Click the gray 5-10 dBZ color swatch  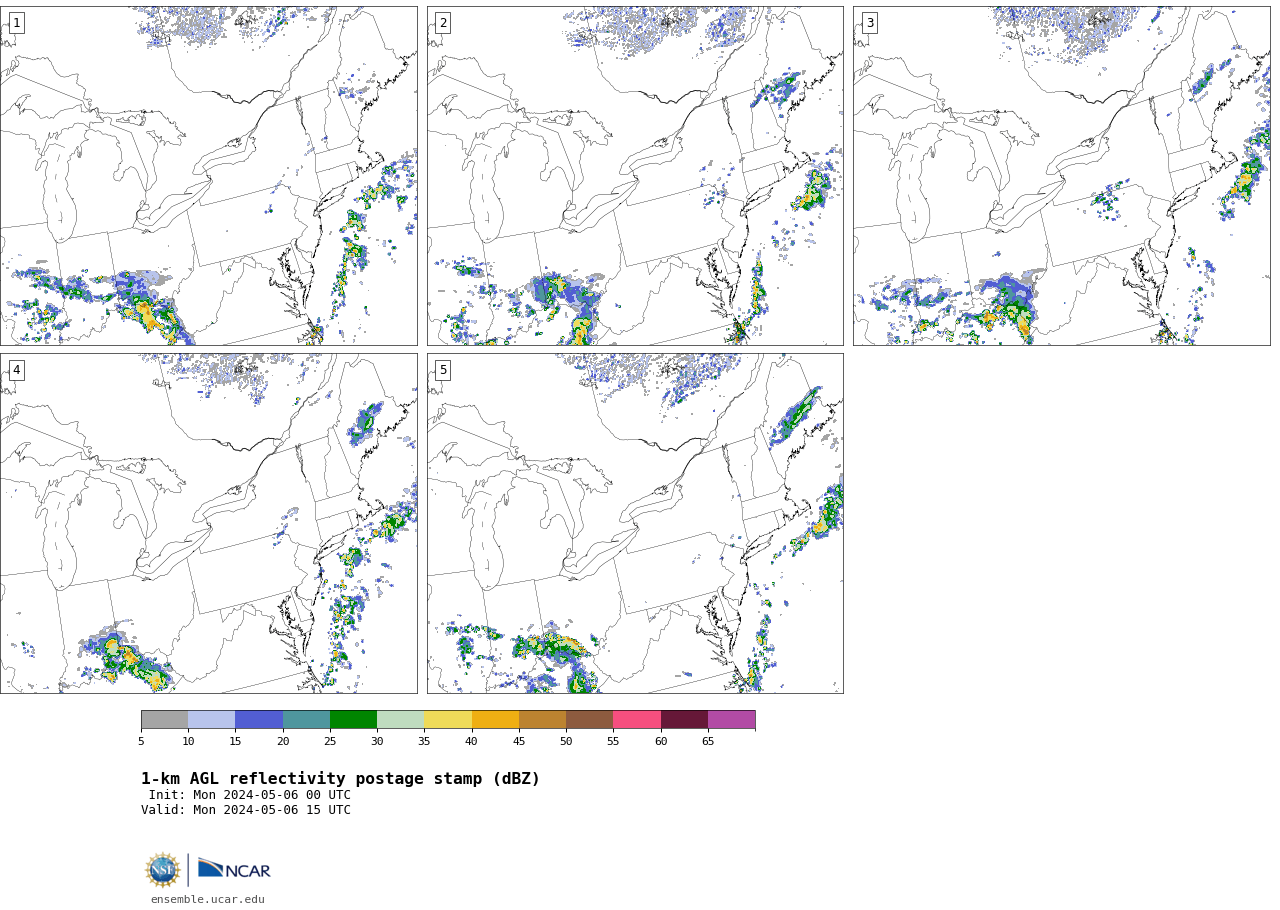pos(165,720)
